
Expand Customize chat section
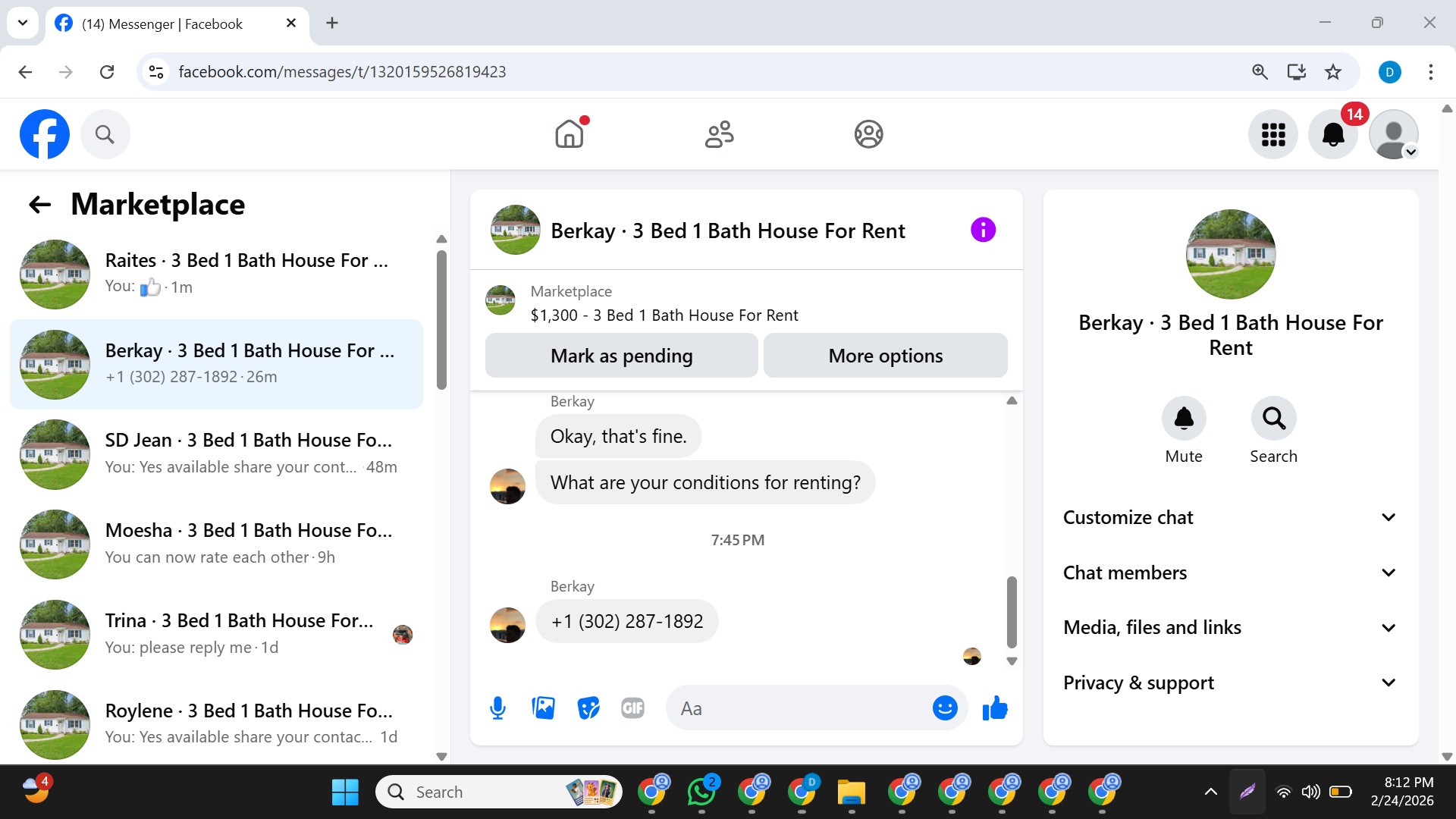[1230, 518]
